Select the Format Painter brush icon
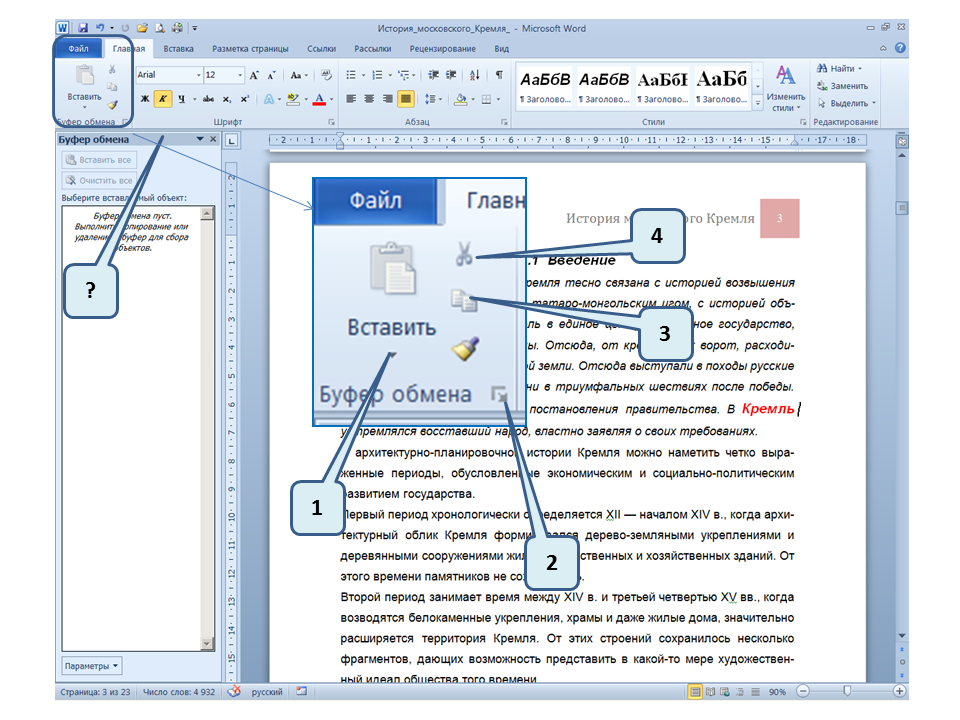This screenshot has height=720, width=960. click(112, 104)
